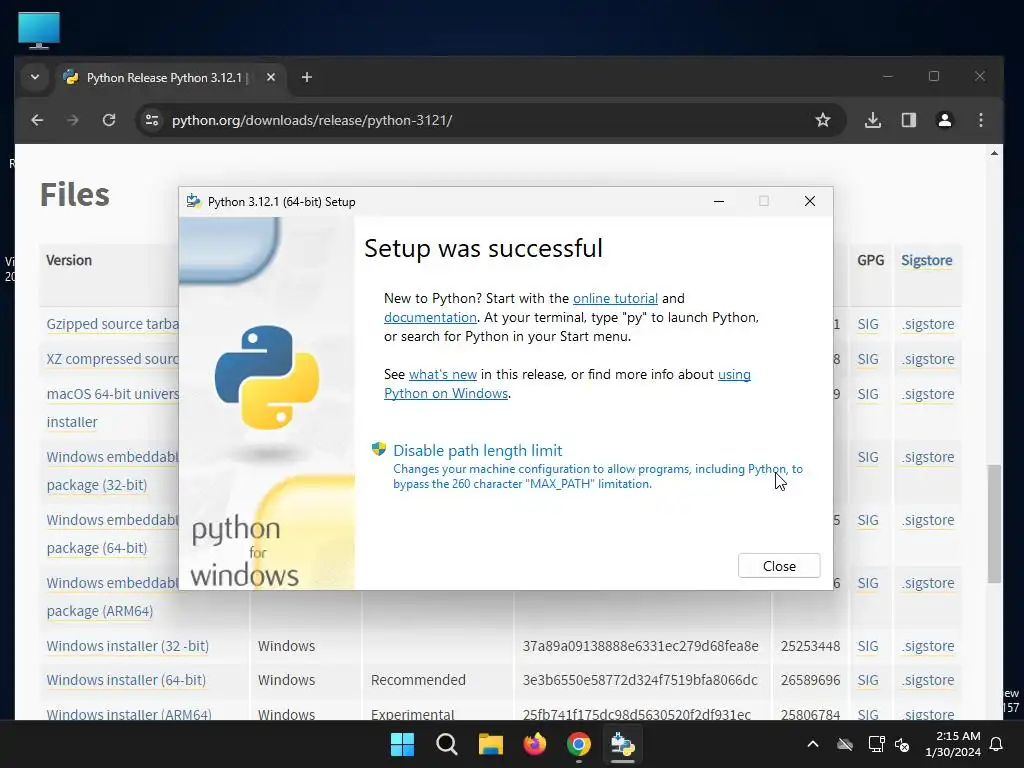
Task: Click scroll-up arrow of page scrollbar
Action: pos(994,153)
